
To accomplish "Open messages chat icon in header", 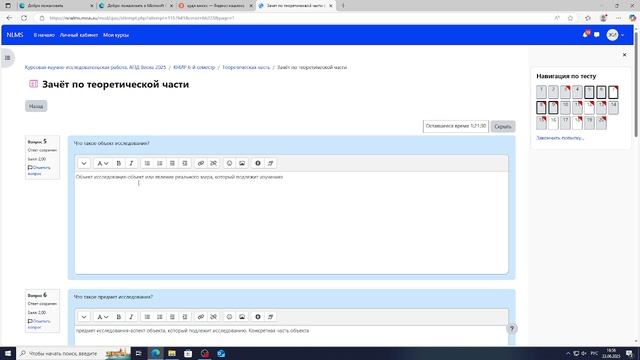I will (597, 35).
